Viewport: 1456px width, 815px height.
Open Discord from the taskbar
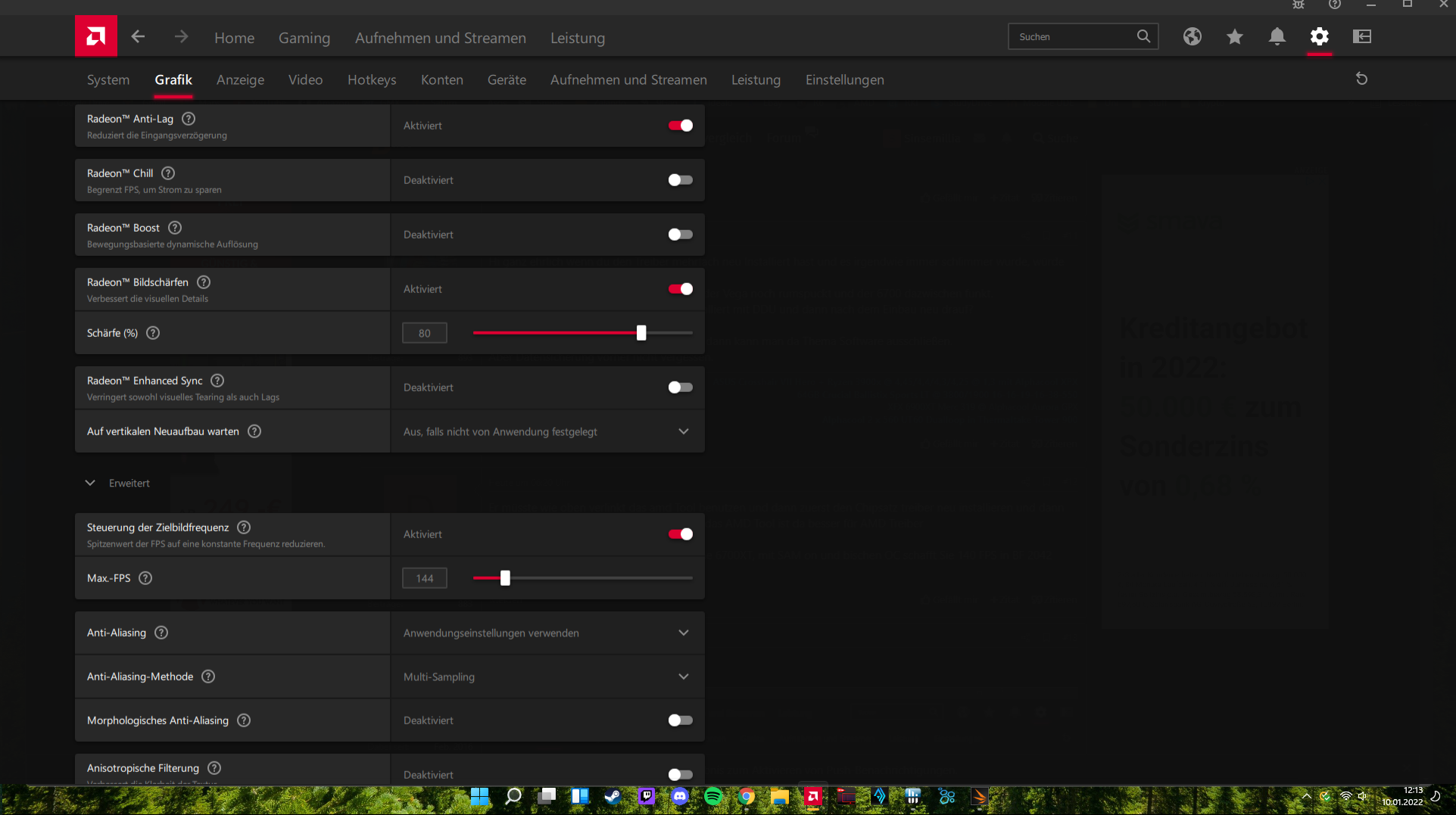(x=680, y=796)
